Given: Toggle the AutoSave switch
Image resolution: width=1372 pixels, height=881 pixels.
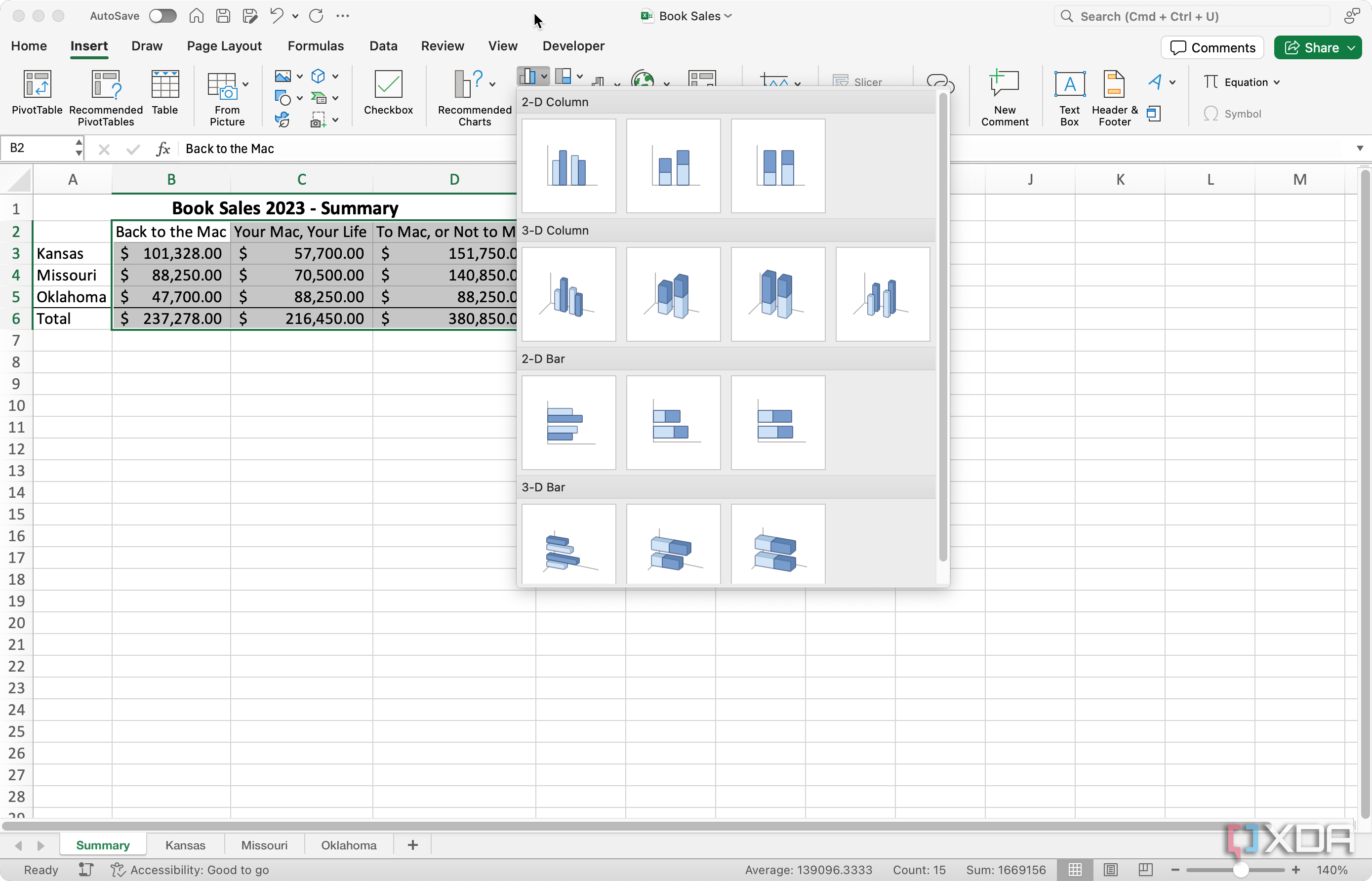Looking at the screenshot, I should tap(162, 16).
